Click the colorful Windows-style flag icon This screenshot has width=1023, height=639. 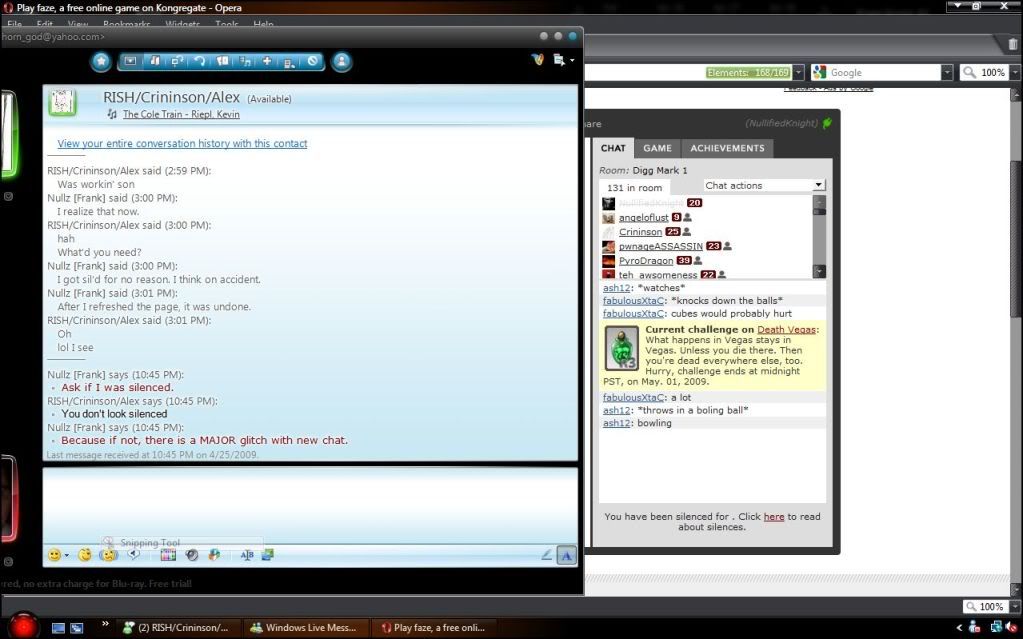[214, 555]
